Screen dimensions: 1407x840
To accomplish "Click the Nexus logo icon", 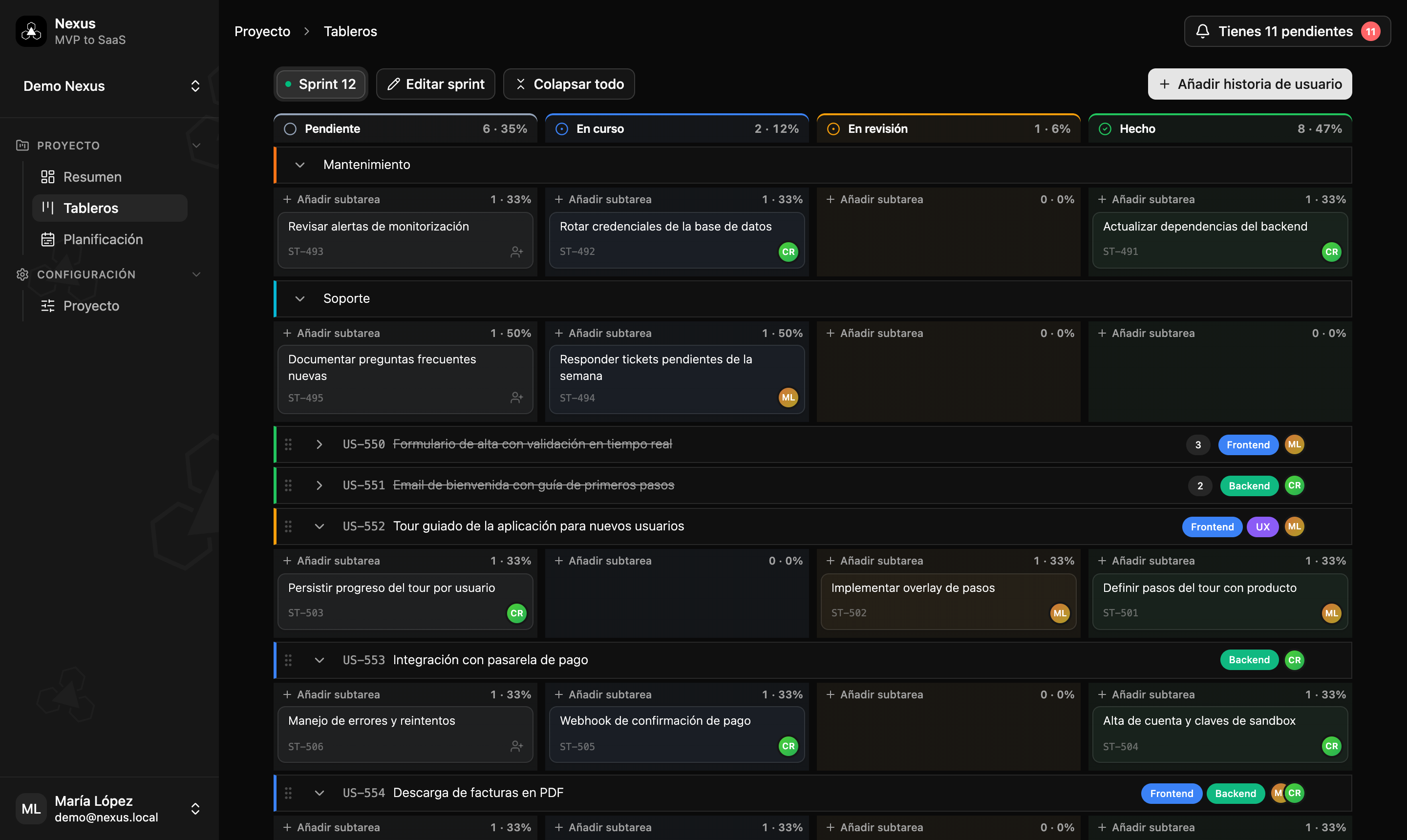I will coord(31,31).
